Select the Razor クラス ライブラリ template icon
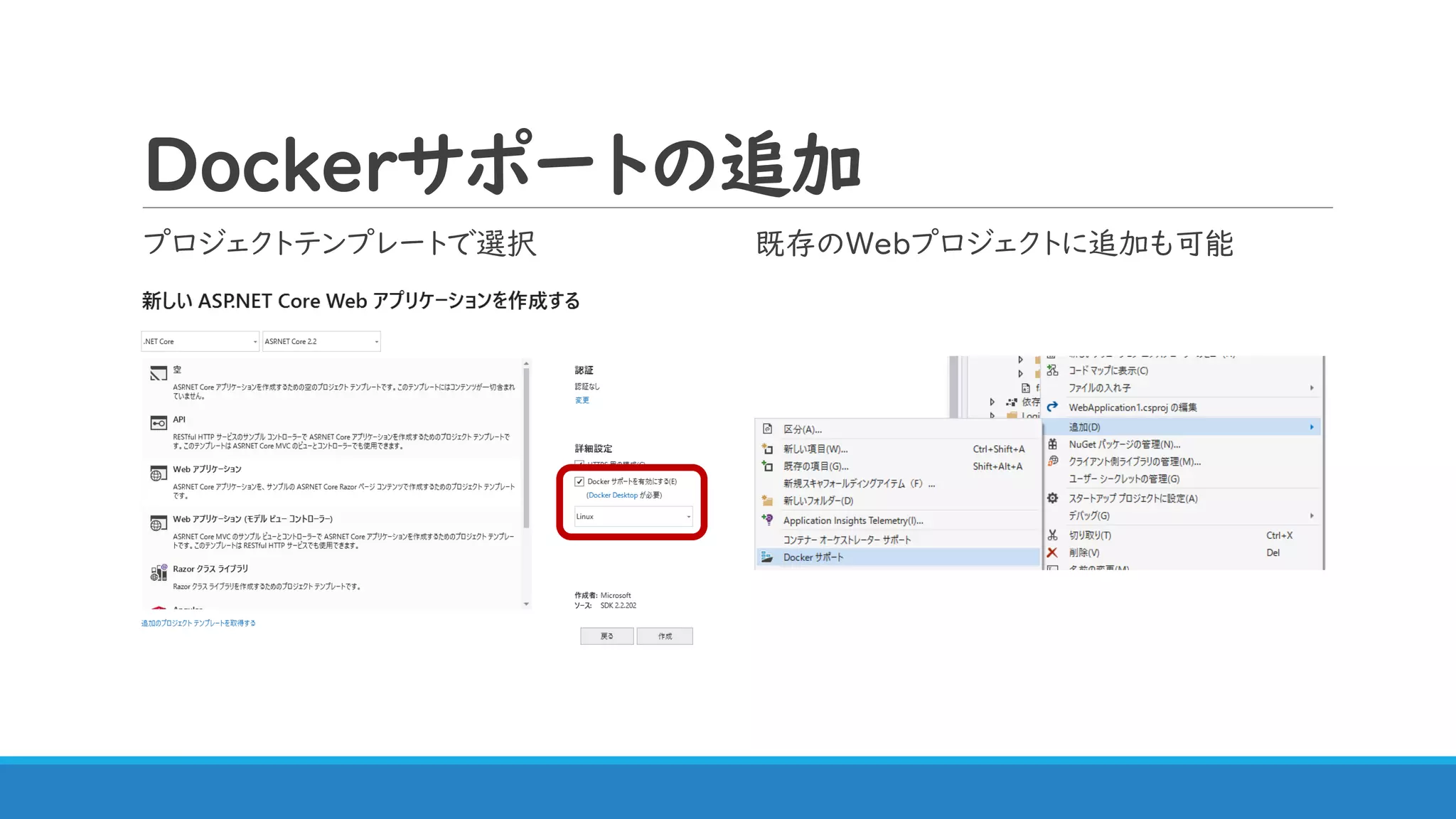 click(x=159, y=573)
